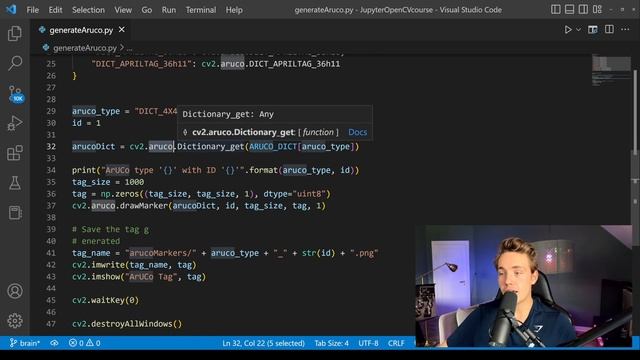Open the Docs link in hover tooltip
640x360 pixels.
click(358, 132)
